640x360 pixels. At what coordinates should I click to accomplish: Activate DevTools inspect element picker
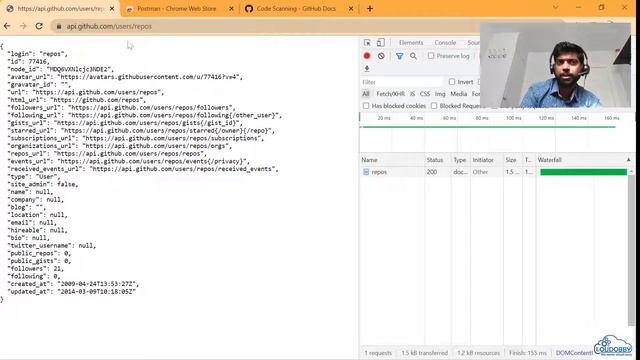click(367, 42)
